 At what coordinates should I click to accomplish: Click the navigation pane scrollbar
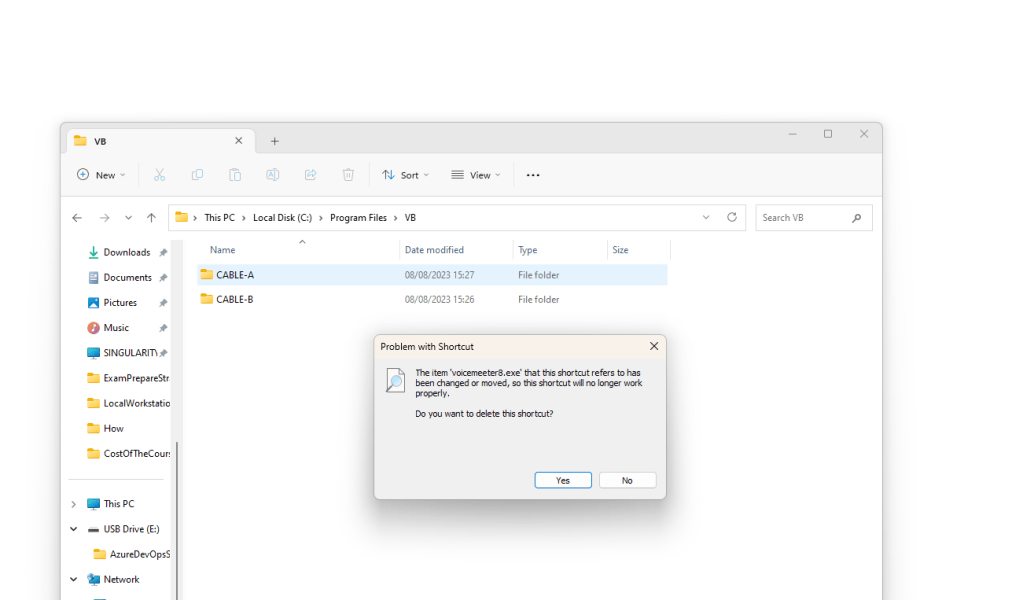(x=176, y=520)
